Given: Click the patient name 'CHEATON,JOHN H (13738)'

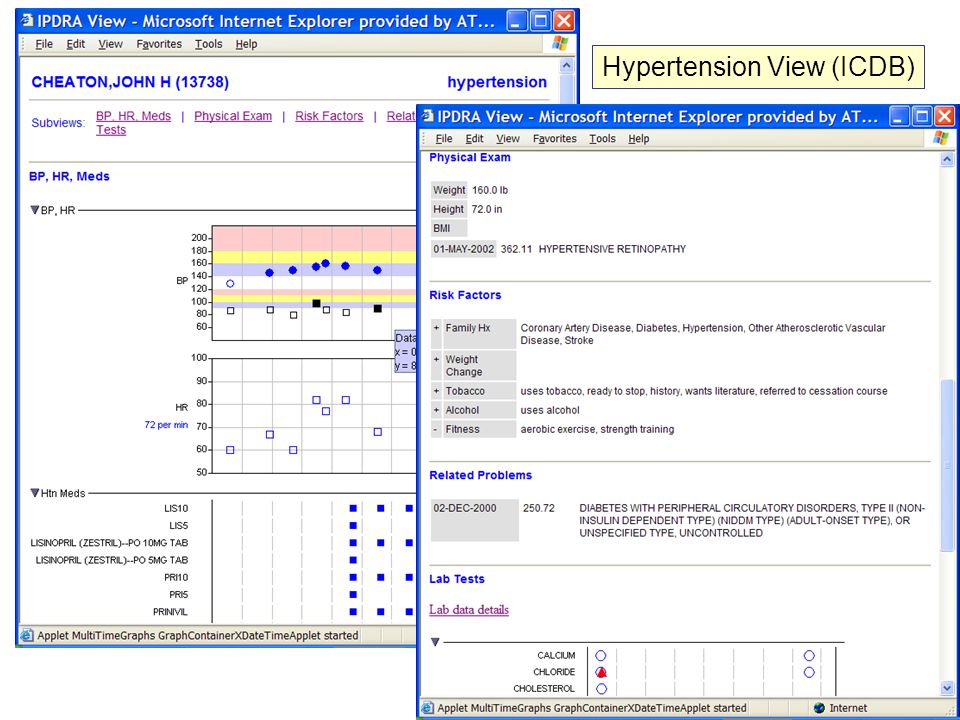Looking at the screenshot, I should [130, 83].
